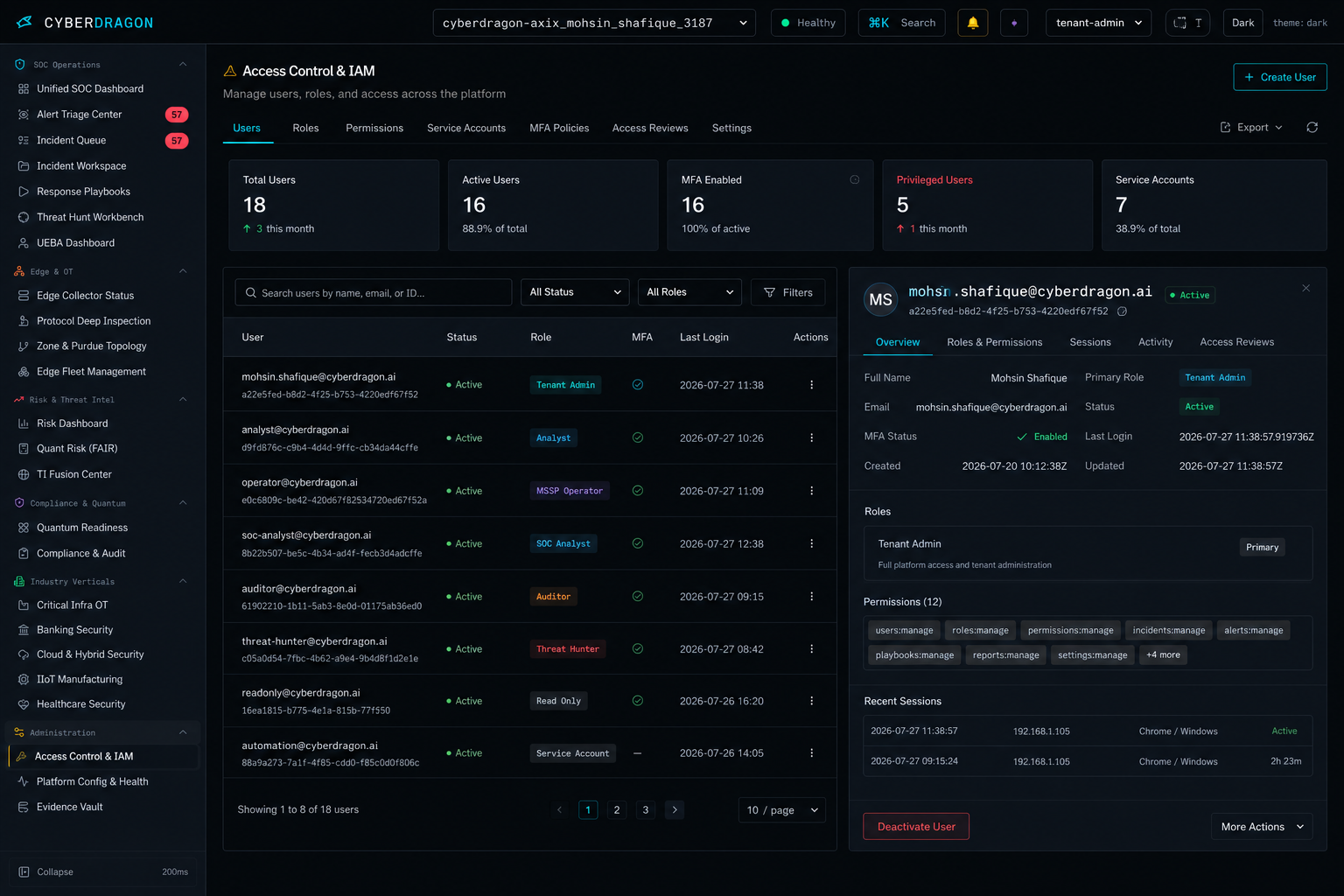This screenshot has width=1344, height=896.
Task: Switch to Roles tab
Action: 305,128
